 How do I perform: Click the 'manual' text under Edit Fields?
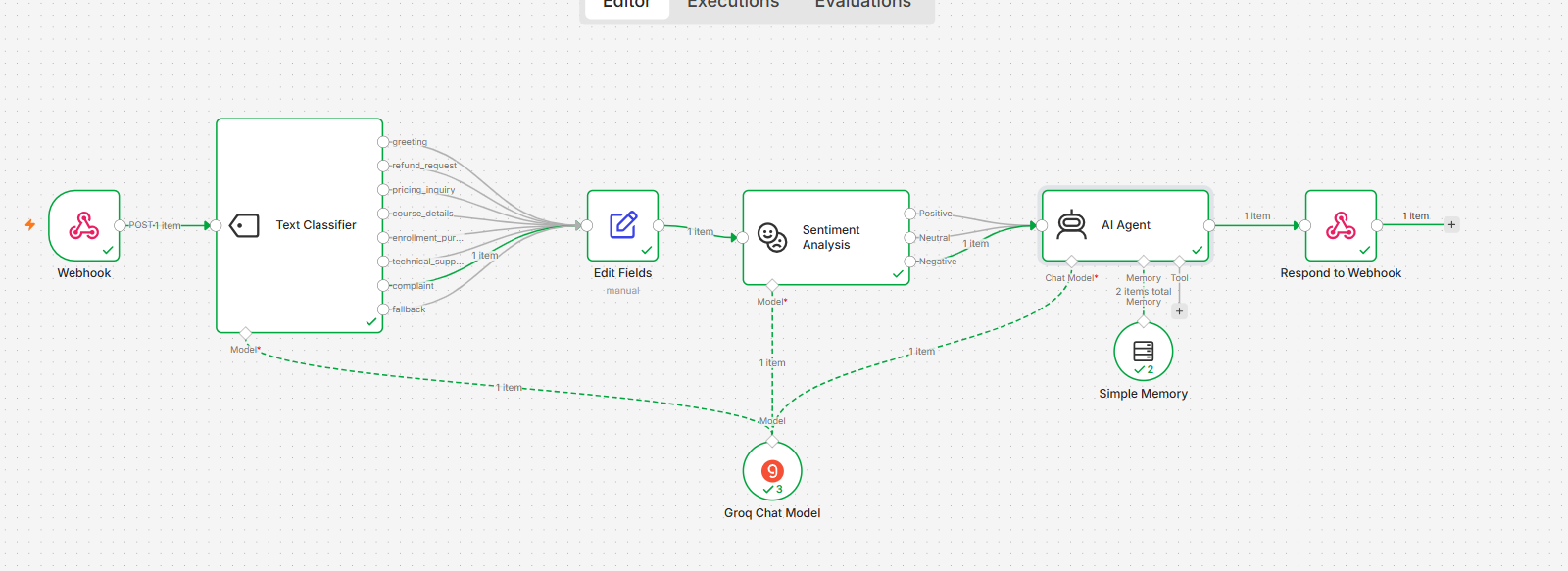tap(622, 291)
